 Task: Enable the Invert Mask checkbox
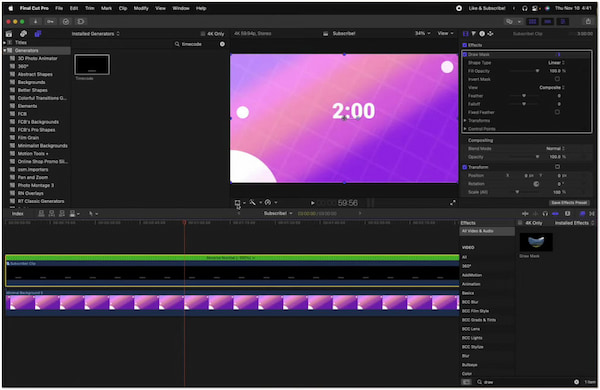click(557, 79)
